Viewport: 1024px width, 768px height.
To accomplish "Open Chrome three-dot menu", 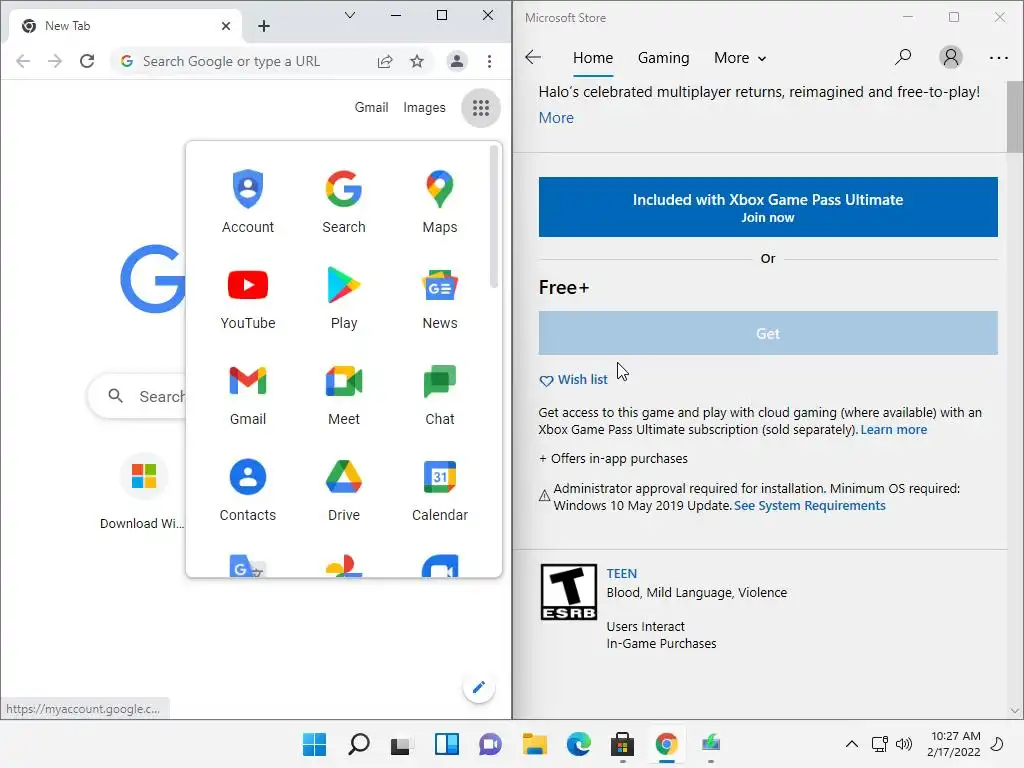I will click(489, 61).
